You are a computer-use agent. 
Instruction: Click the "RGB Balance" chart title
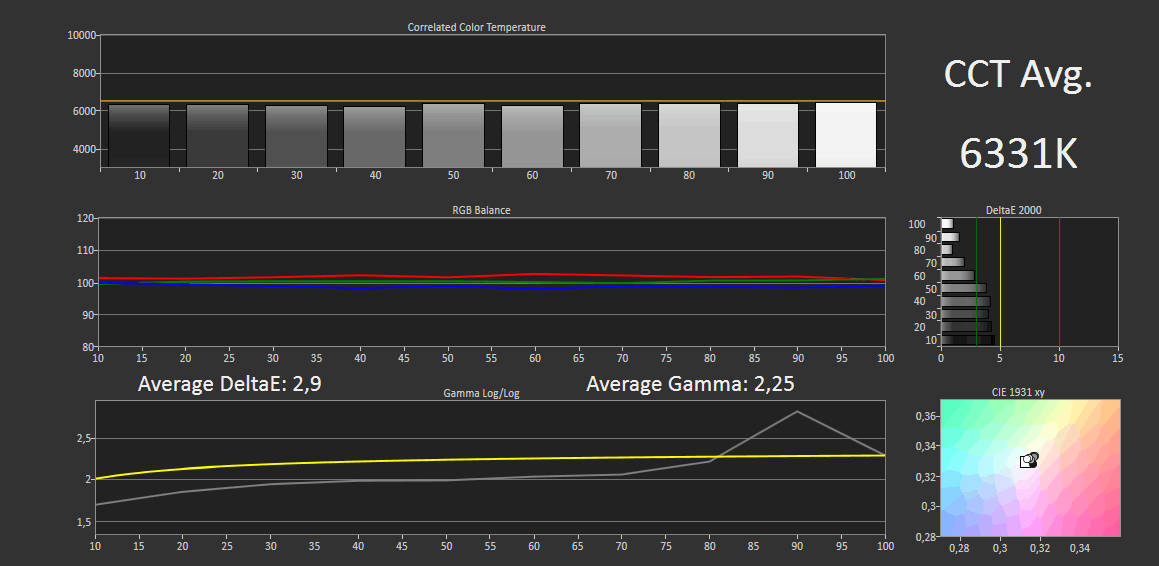tap(481, 210)
